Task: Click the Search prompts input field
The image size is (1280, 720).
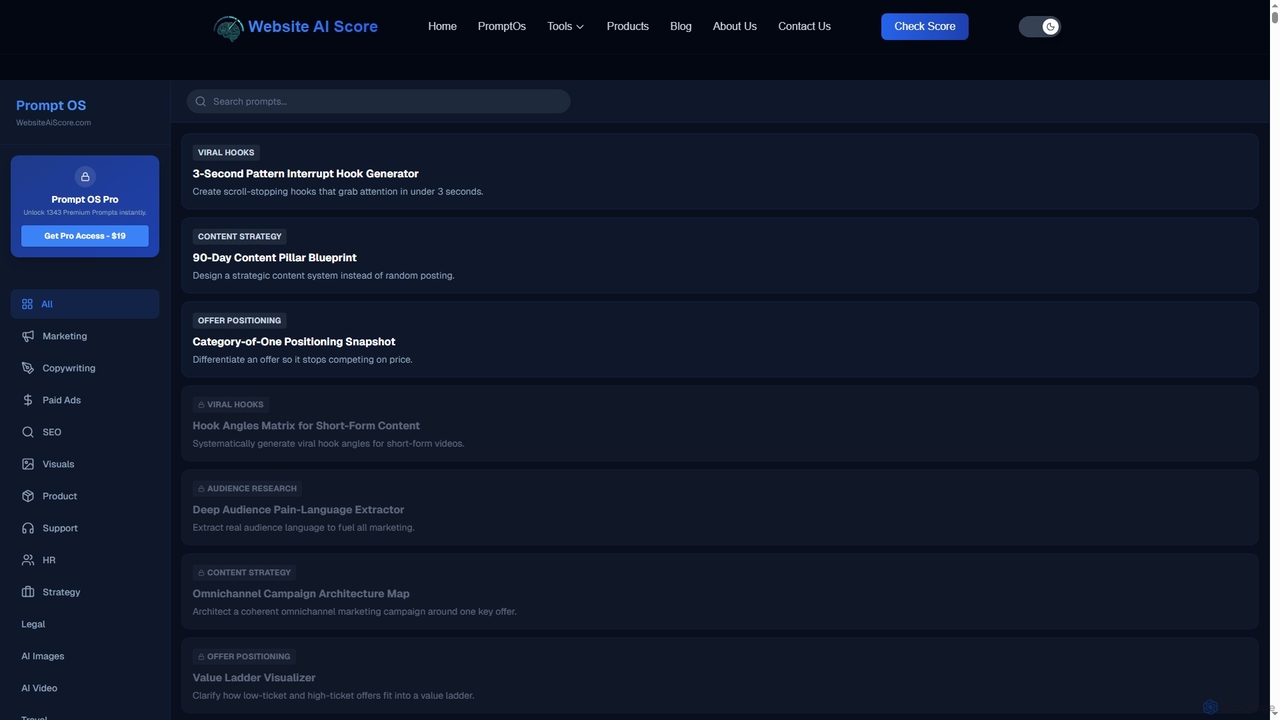Action: click(x=378, y=101)
